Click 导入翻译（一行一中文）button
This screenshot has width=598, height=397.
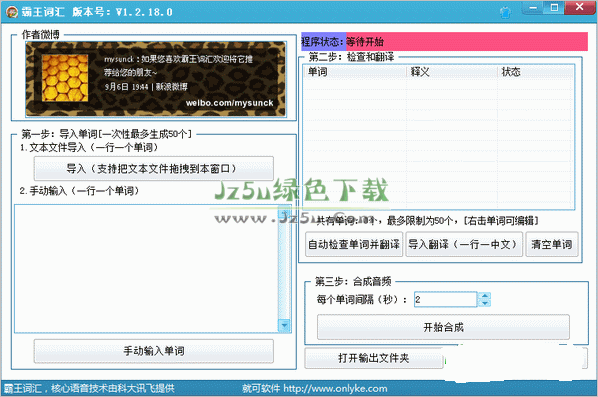464,244
